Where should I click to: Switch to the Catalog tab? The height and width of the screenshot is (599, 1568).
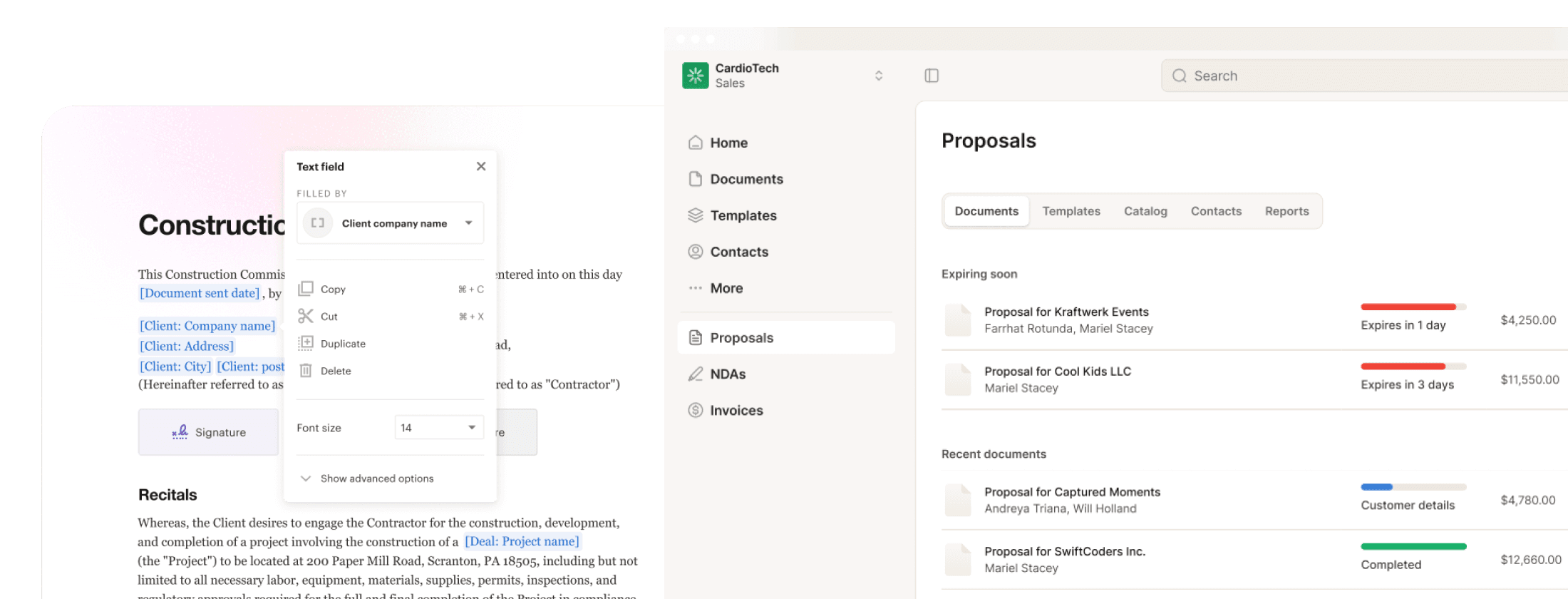(1145, 211)
